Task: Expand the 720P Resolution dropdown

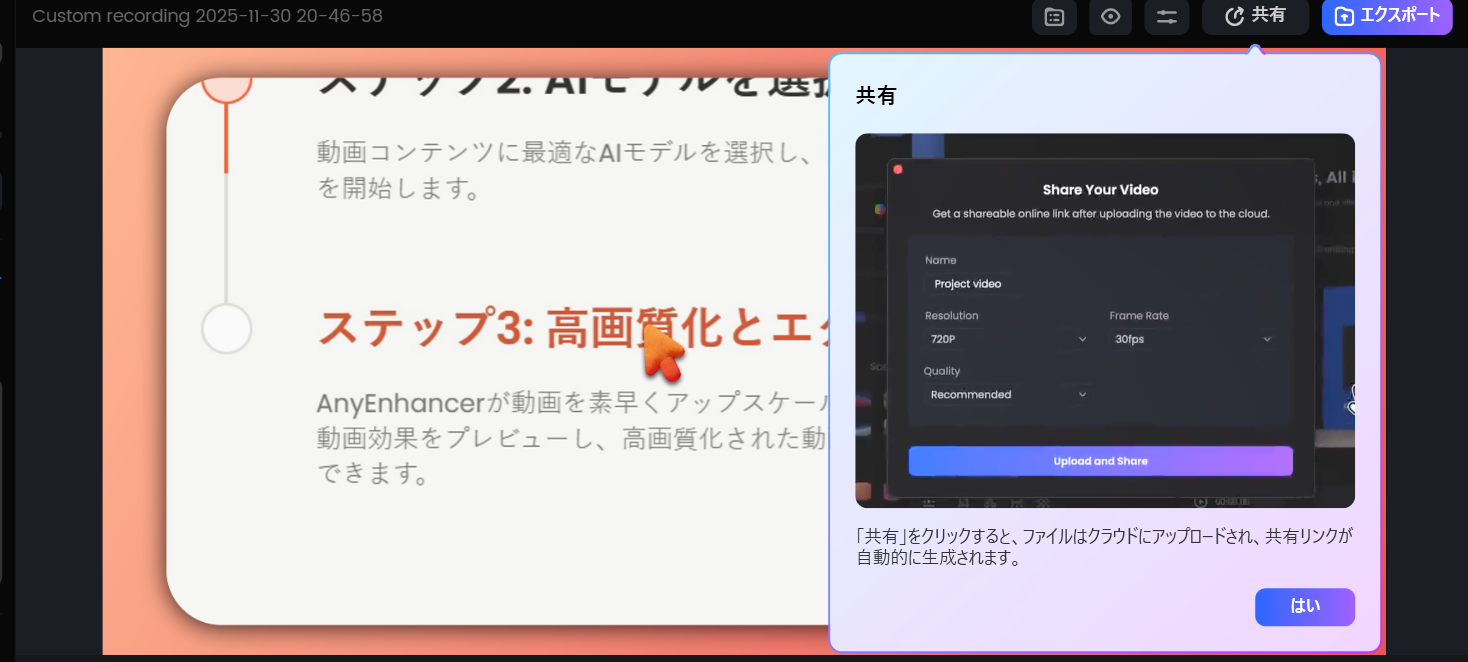Action: (x=1007, y=339)
